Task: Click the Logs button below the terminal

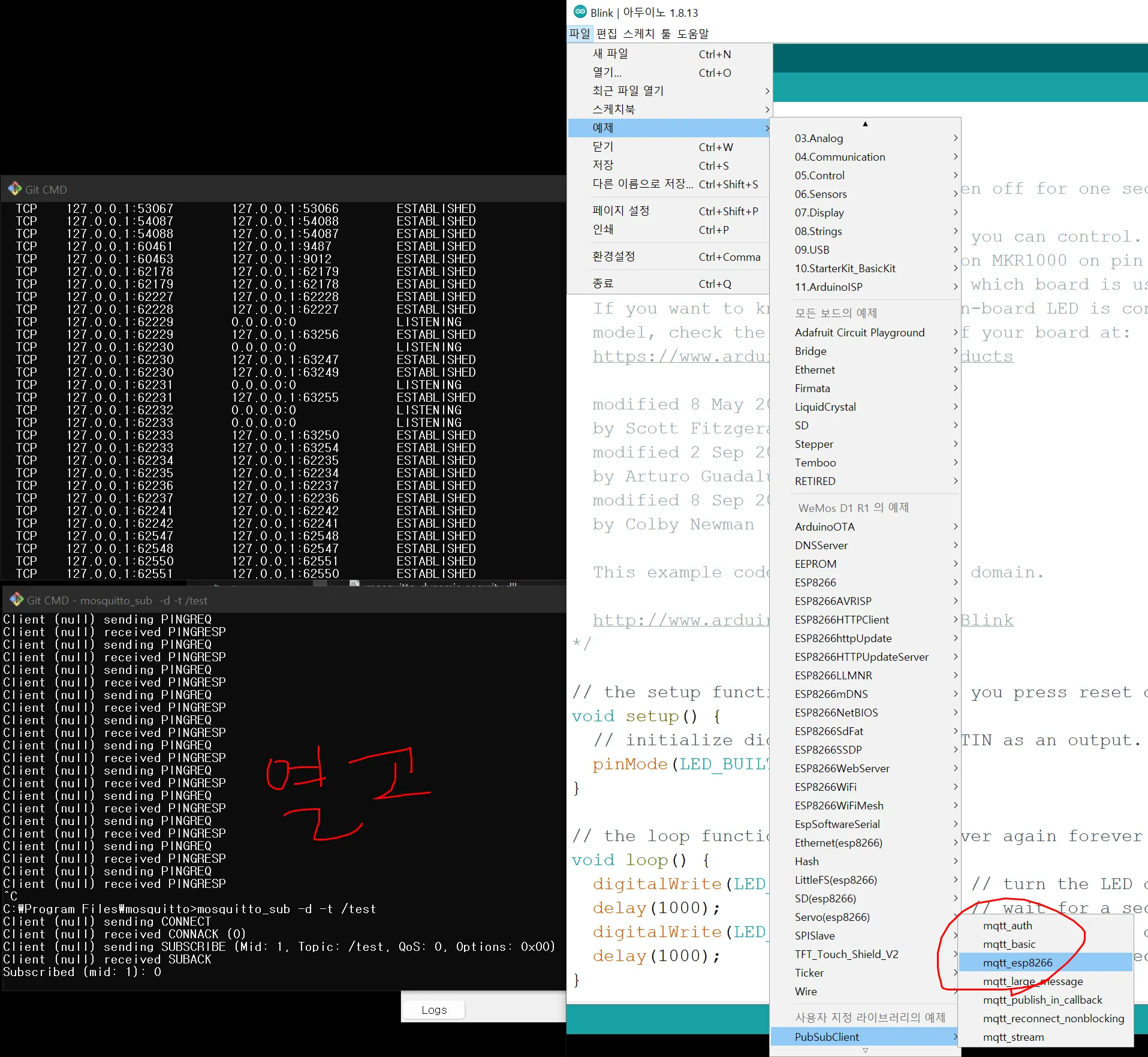Action: (434, 1010)
